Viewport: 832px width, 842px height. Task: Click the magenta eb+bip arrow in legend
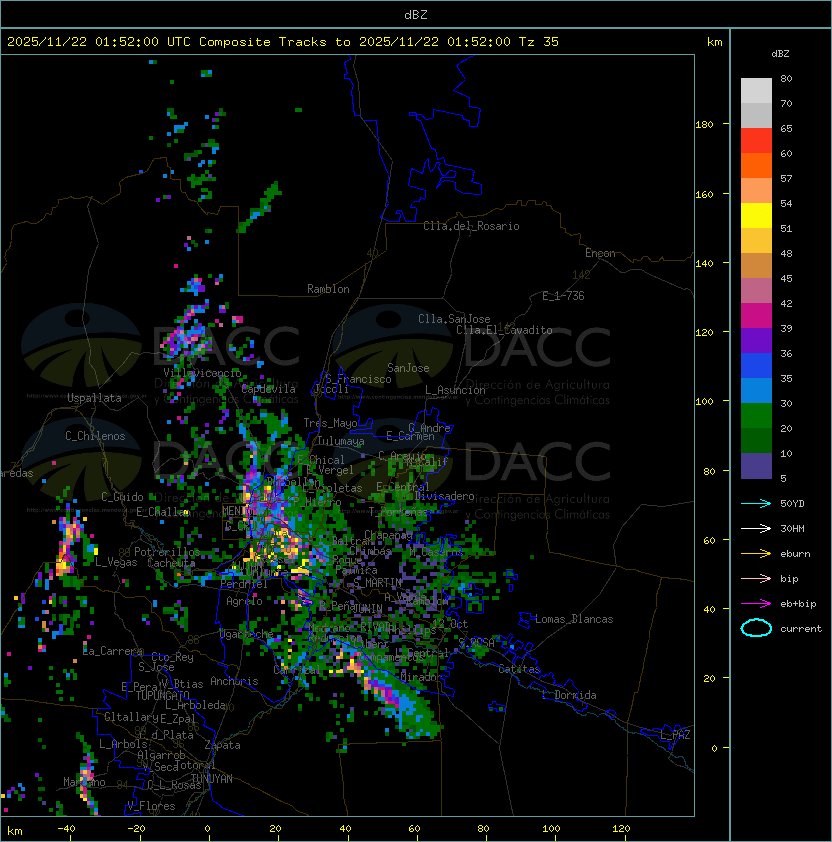[x=756, y=604]
